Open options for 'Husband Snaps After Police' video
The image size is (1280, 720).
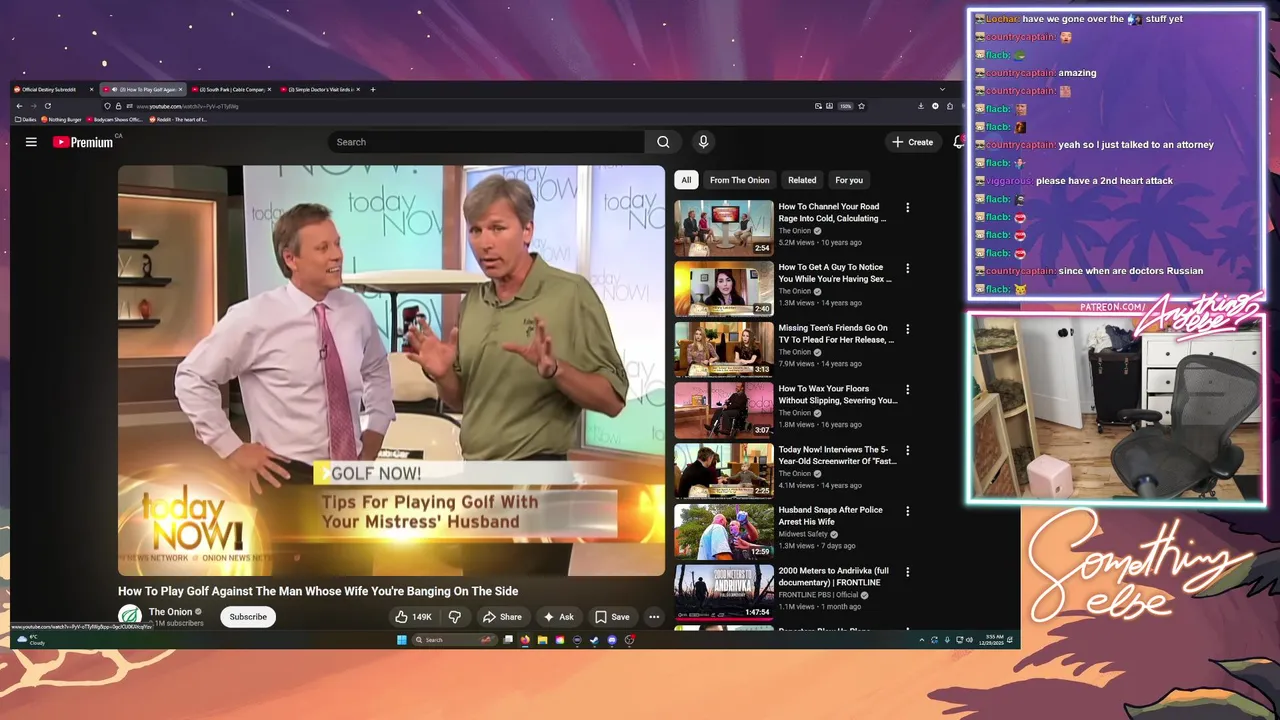point(908,511)
